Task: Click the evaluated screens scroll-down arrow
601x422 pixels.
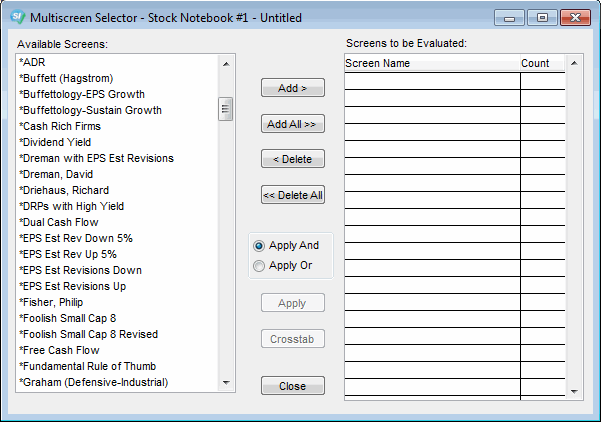Action: click(574, 391)
